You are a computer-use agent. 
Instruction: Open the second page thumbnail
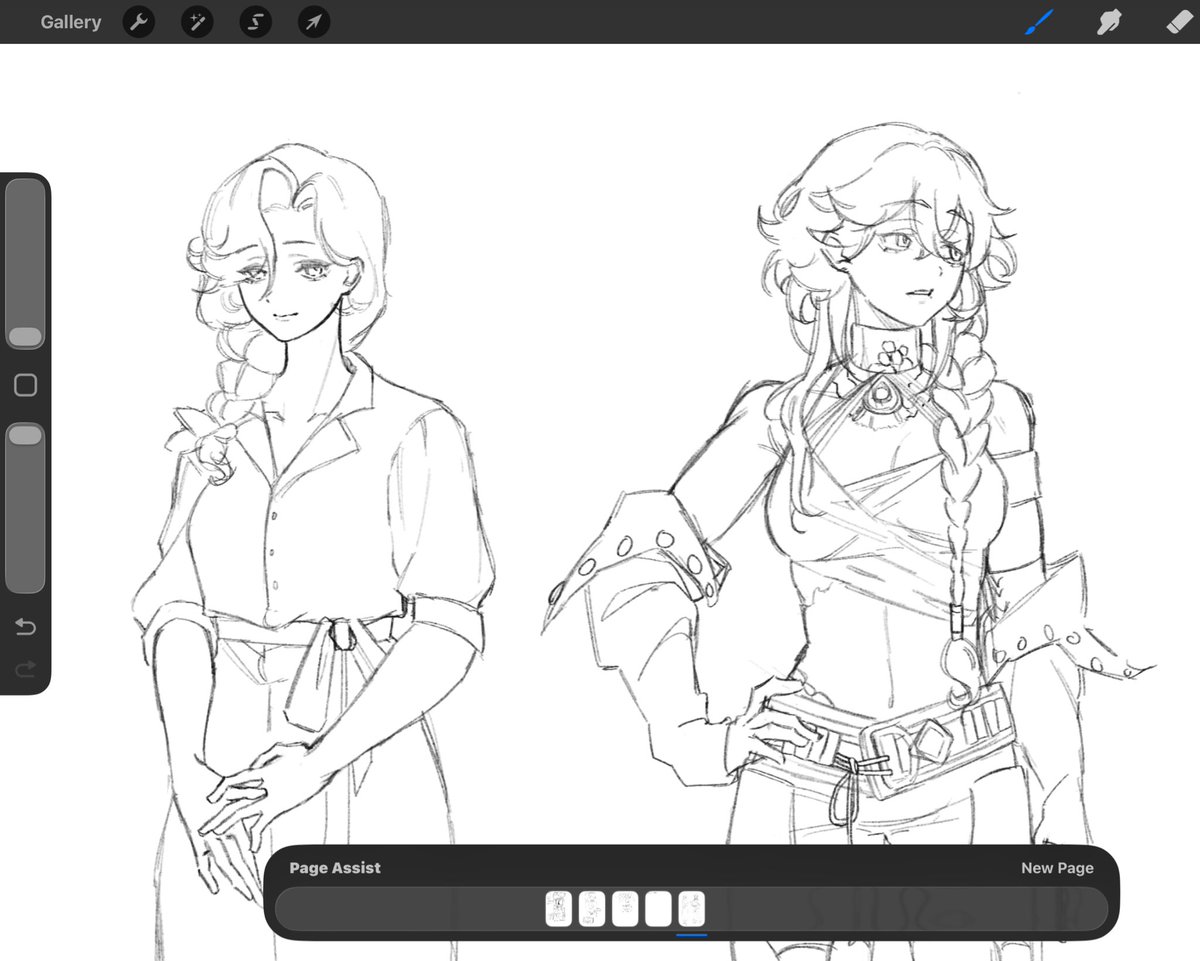(591, 909)
